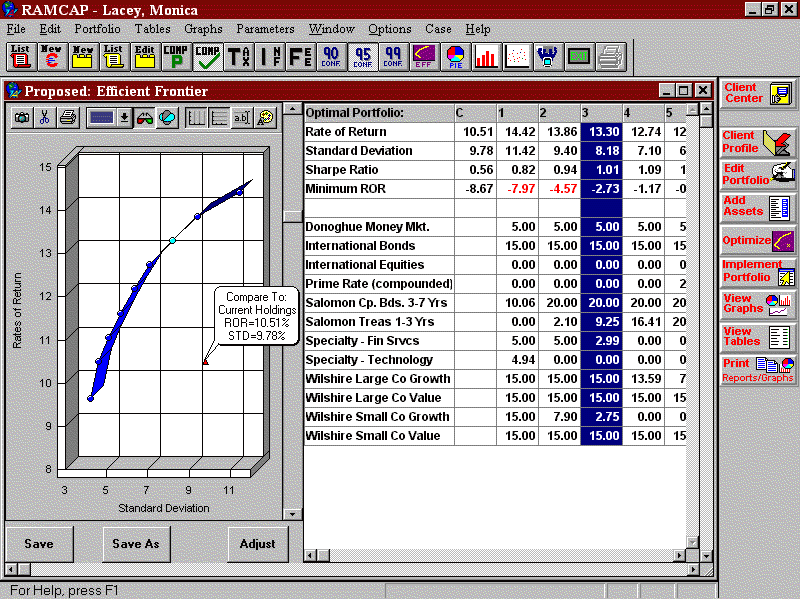The image size is (800, 600).
Task: Click the EFF efficient frontier toolbar icon
Action: coord(423,56)
